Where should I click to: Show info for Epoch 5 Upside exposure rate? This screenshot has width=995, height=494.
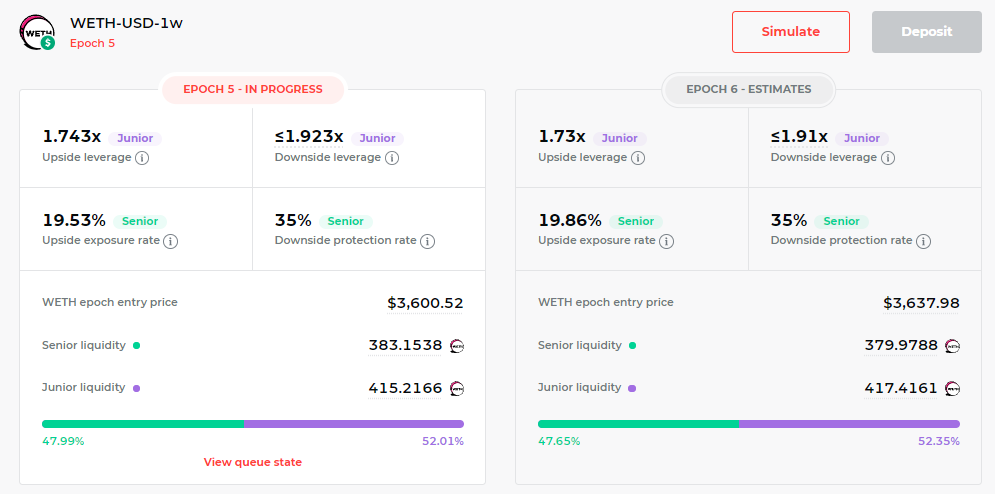pos(171,241)
